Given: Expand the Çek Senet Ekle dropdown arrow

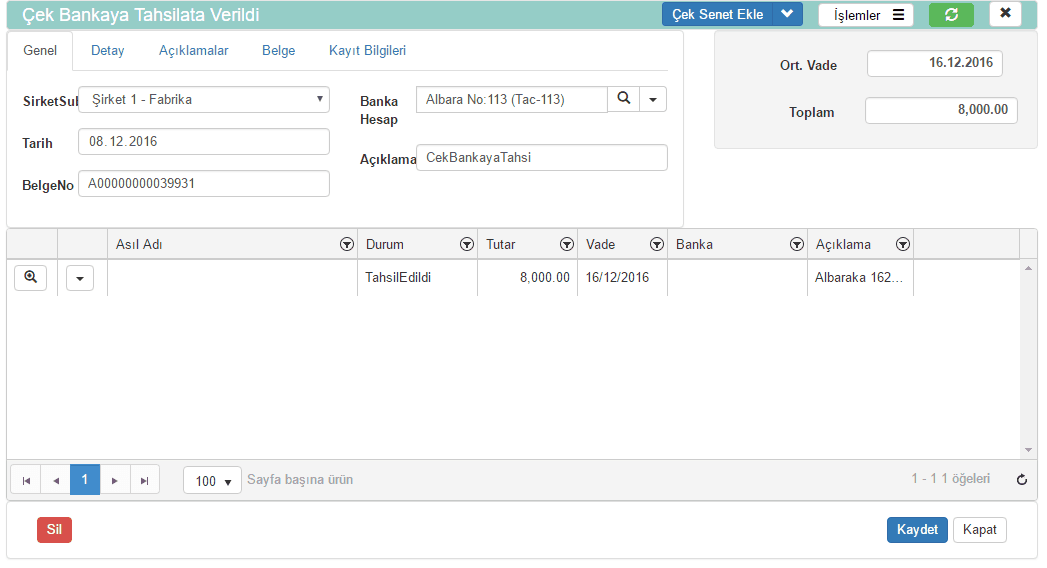Looking at the screenshot, I should pyautogui.click(x=788, y=14).
